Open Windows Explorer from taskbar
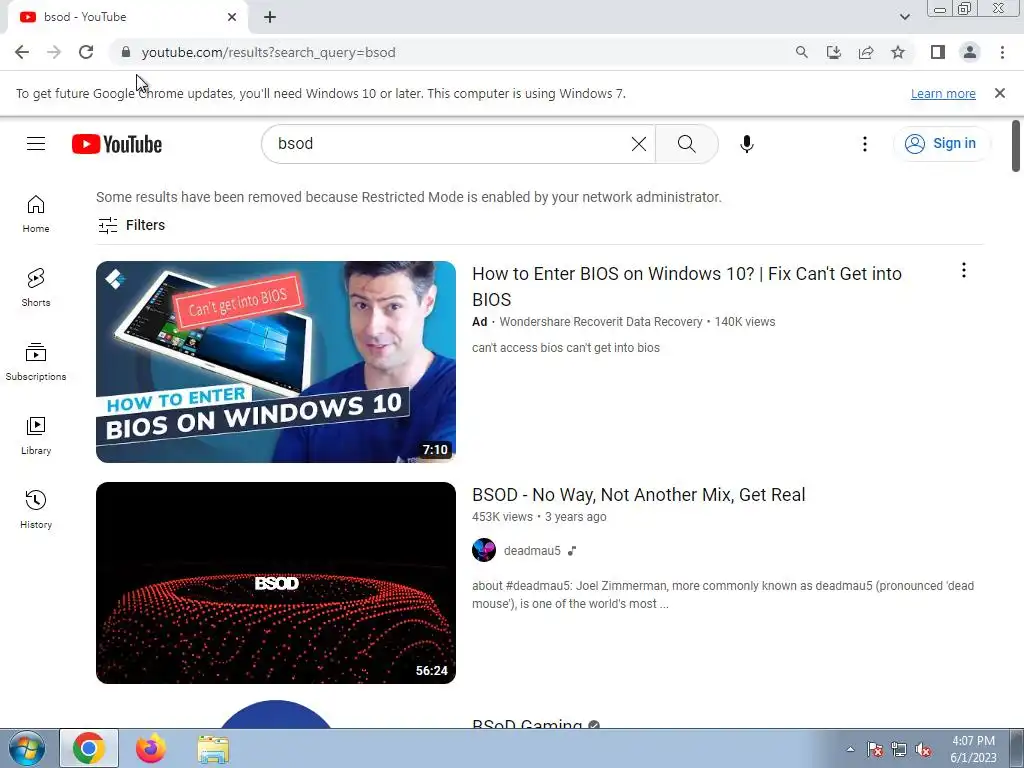Screen dimensions: 1024x768 pyautogui.click(x=213, y=749)
